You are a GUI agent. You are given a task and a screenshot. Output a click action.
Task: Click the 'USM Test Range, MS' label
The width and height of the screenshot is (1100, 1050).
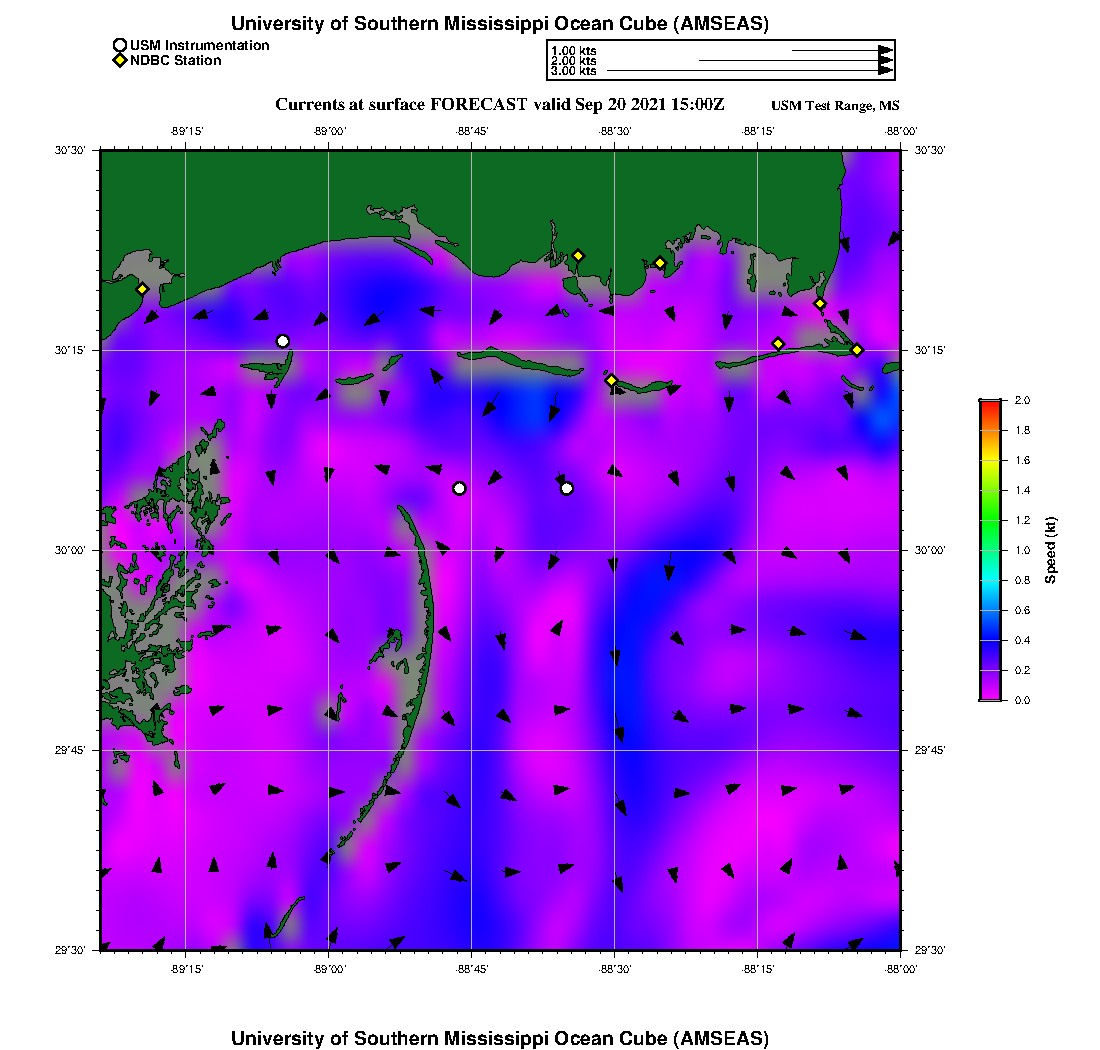[x=835, y=106]
